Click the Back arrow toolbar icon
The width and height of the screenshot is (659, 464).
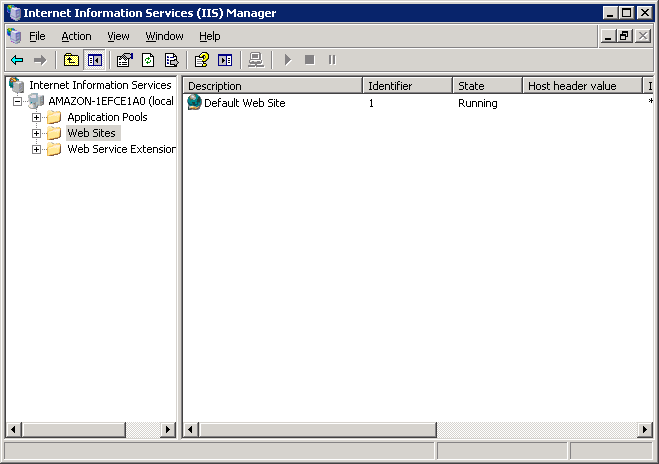(x=17, y=60)
